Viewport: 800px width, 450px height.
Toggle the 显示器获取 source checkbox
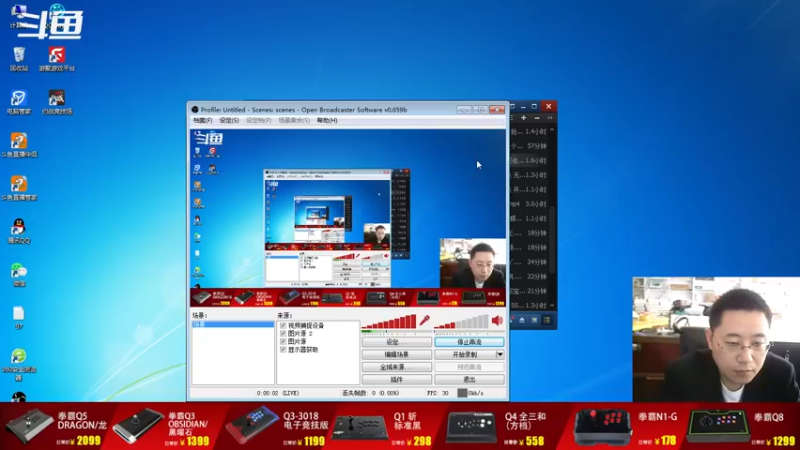[283, 349]
